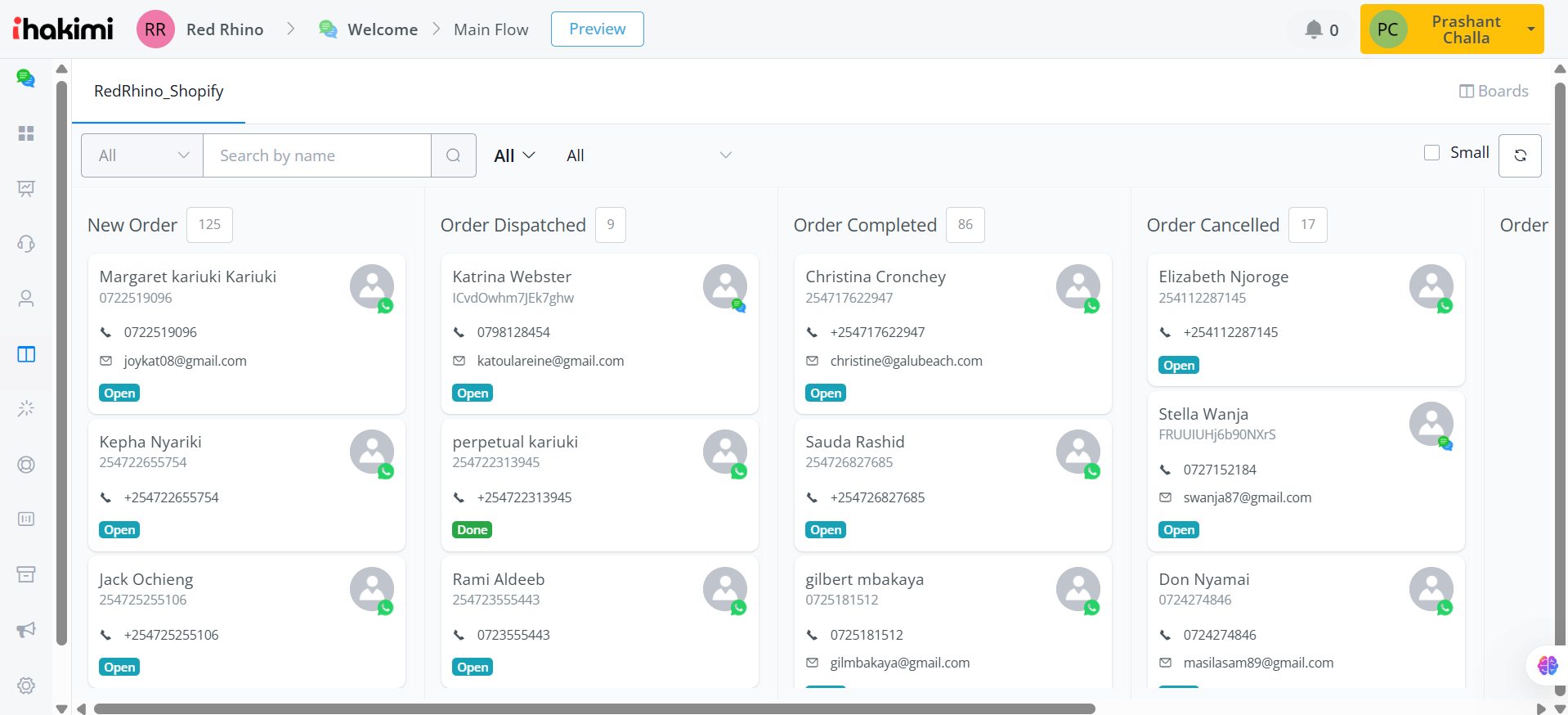Open the lifebuoy help sidebar icon

tap(26, 465)
